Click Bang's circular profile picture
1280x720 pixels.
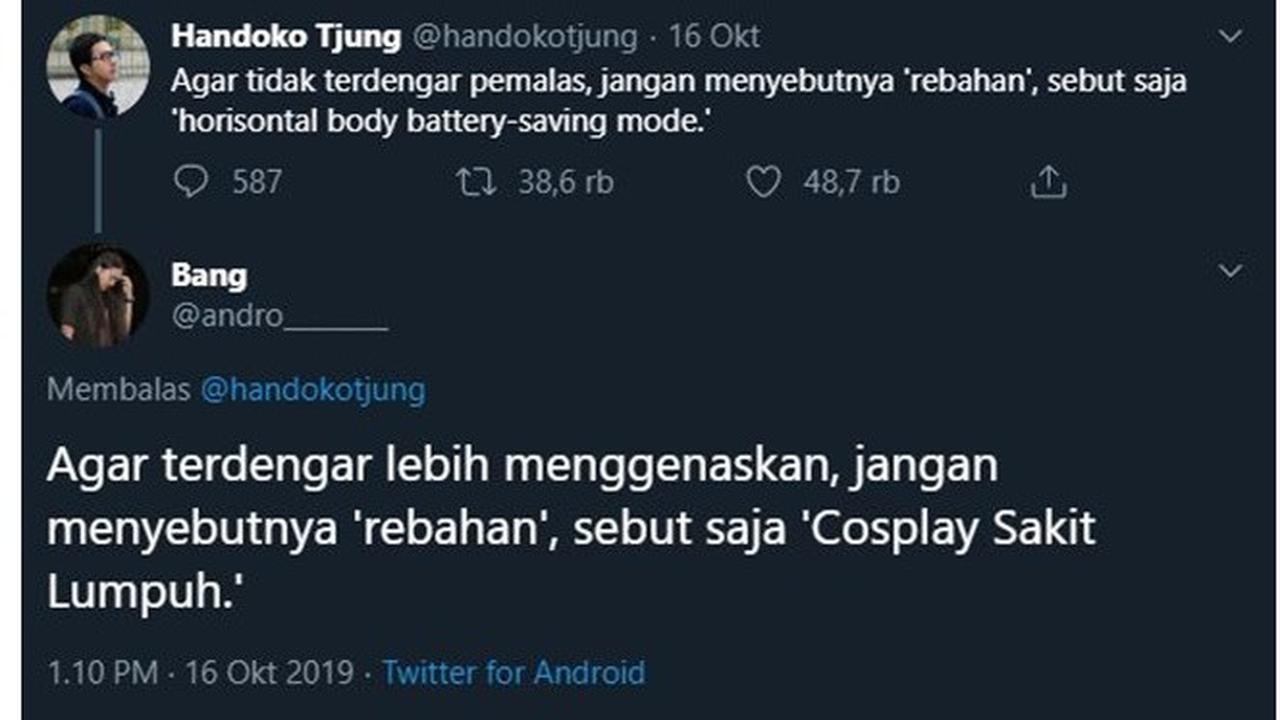point(96,295)
